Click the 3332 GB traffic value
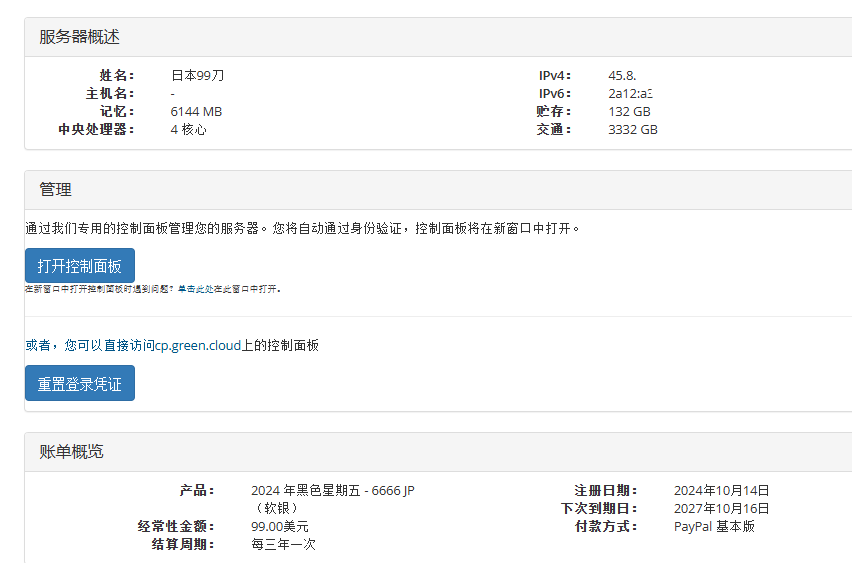 tap(632, 129)
